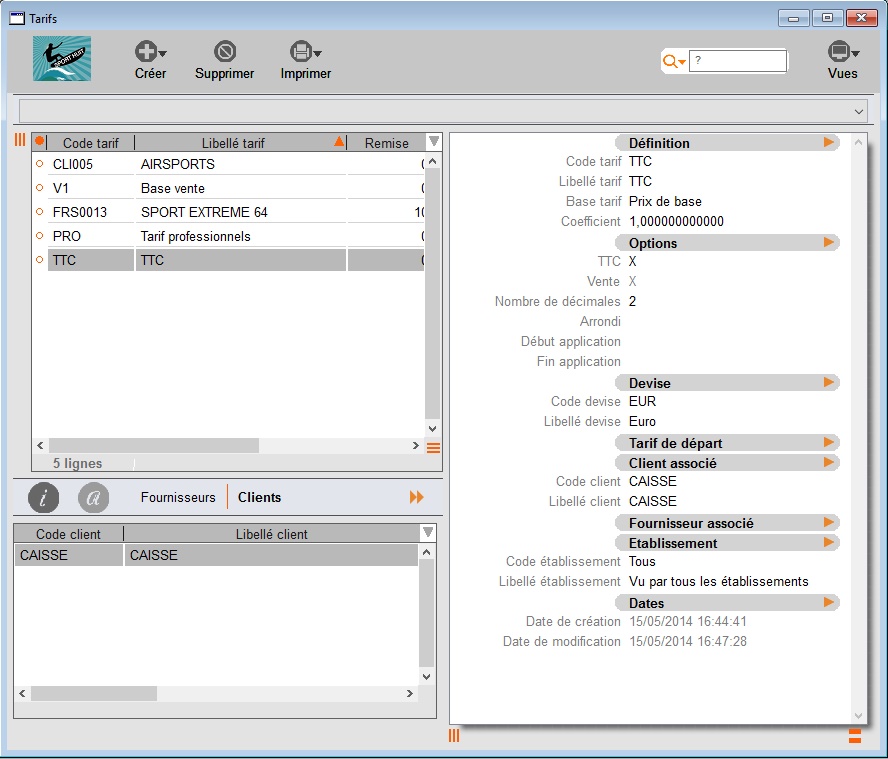888x759 pixels.
Task: Click the Code devise value EUR
Action: coord(642,401)
